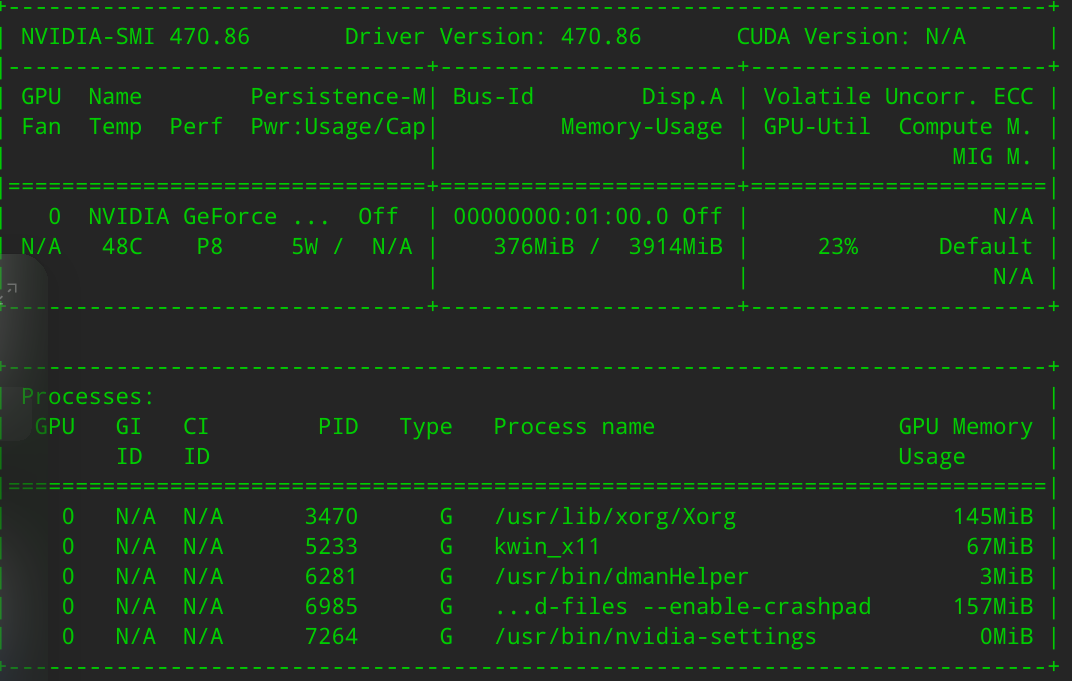
Task: Click the Processes: section heading
Action: (88, 397)
